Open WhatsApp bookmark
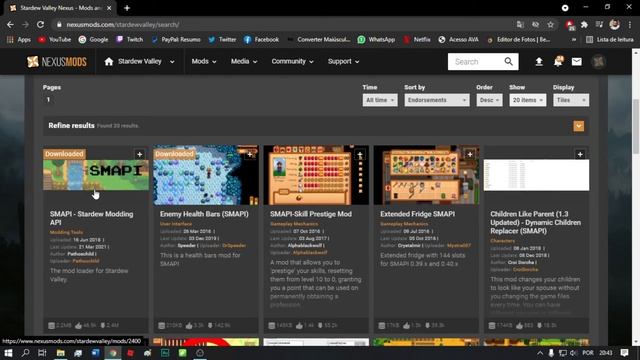Viewport: 640px width, 360px height. point(376,40)
